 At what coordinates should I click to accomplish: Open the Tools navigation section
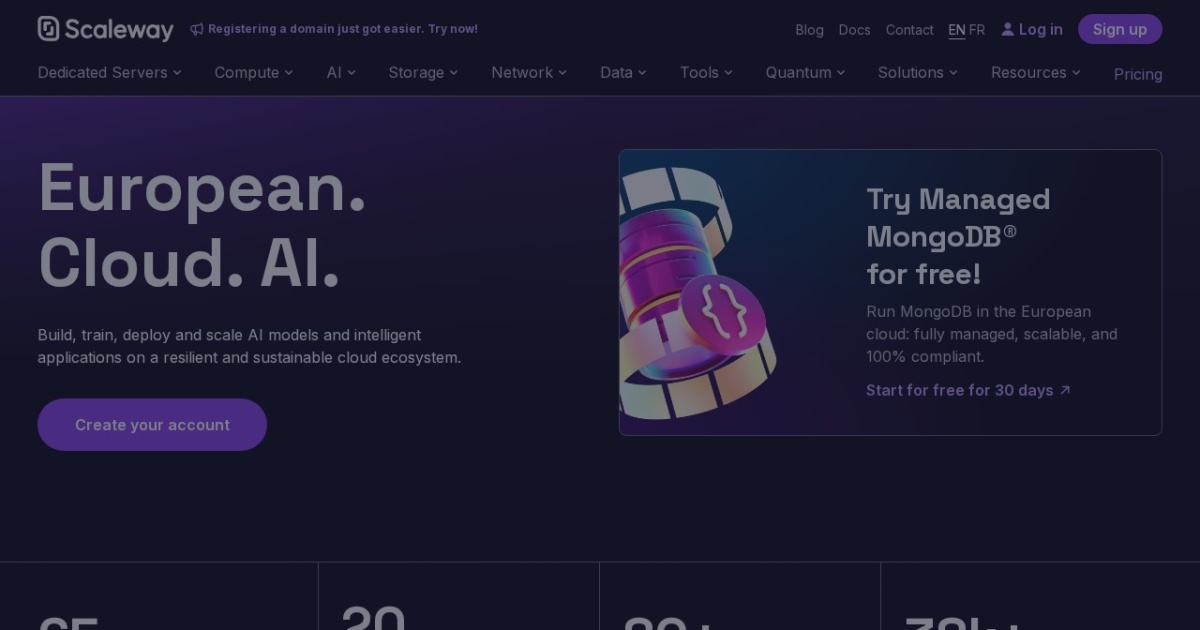[x=700, y=72]
